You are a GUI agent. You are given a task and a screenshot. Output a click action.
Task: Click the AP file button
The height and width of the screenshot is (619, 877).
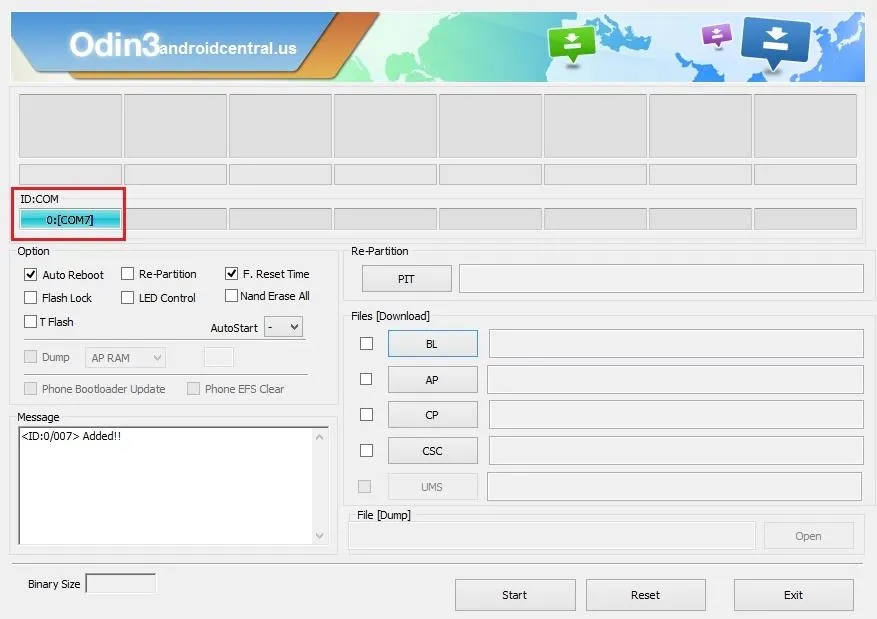(433, 380)
